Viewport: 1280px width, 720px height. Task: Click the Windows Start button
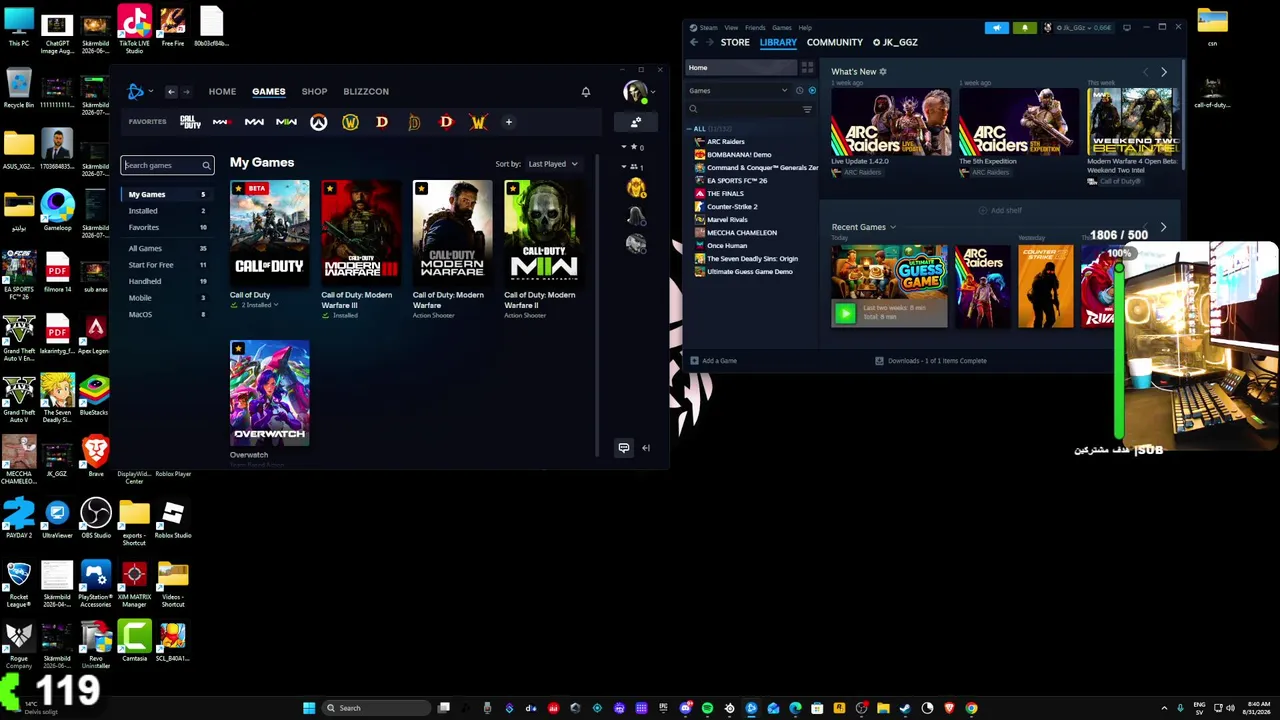[x=309, y=708]
